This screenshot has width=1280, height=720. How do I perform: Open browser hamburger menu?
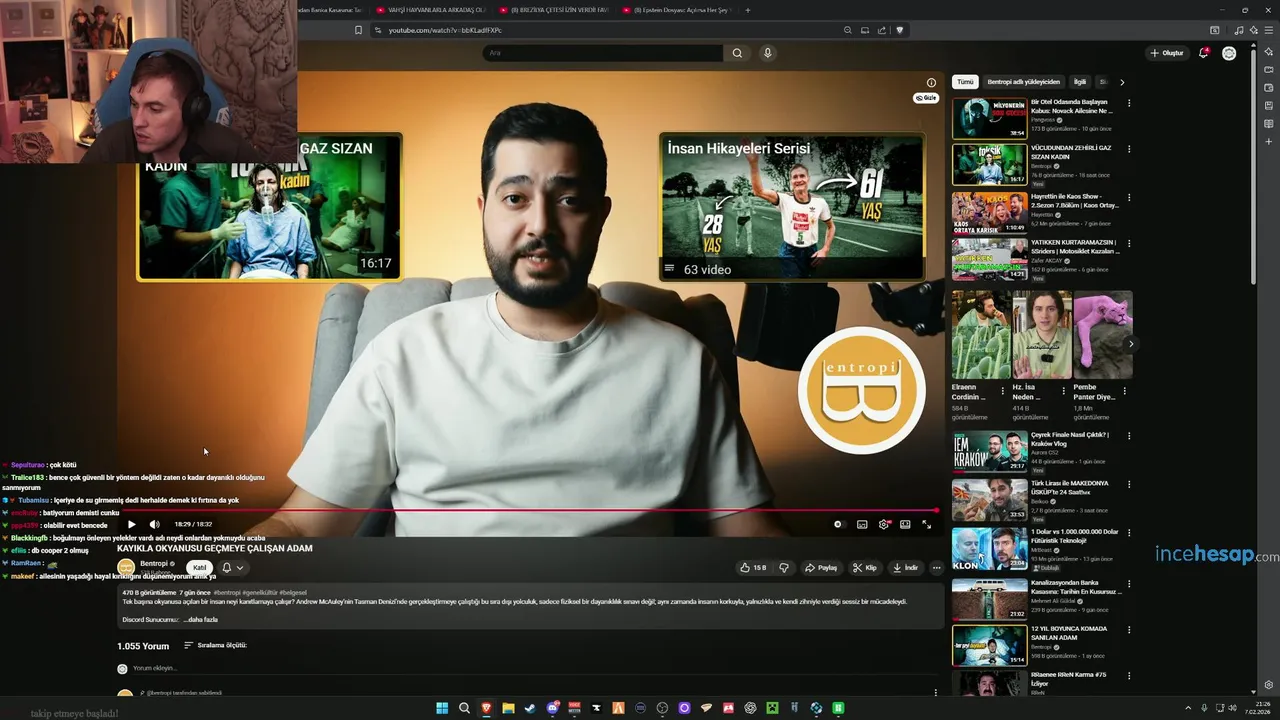point(1268,30)
